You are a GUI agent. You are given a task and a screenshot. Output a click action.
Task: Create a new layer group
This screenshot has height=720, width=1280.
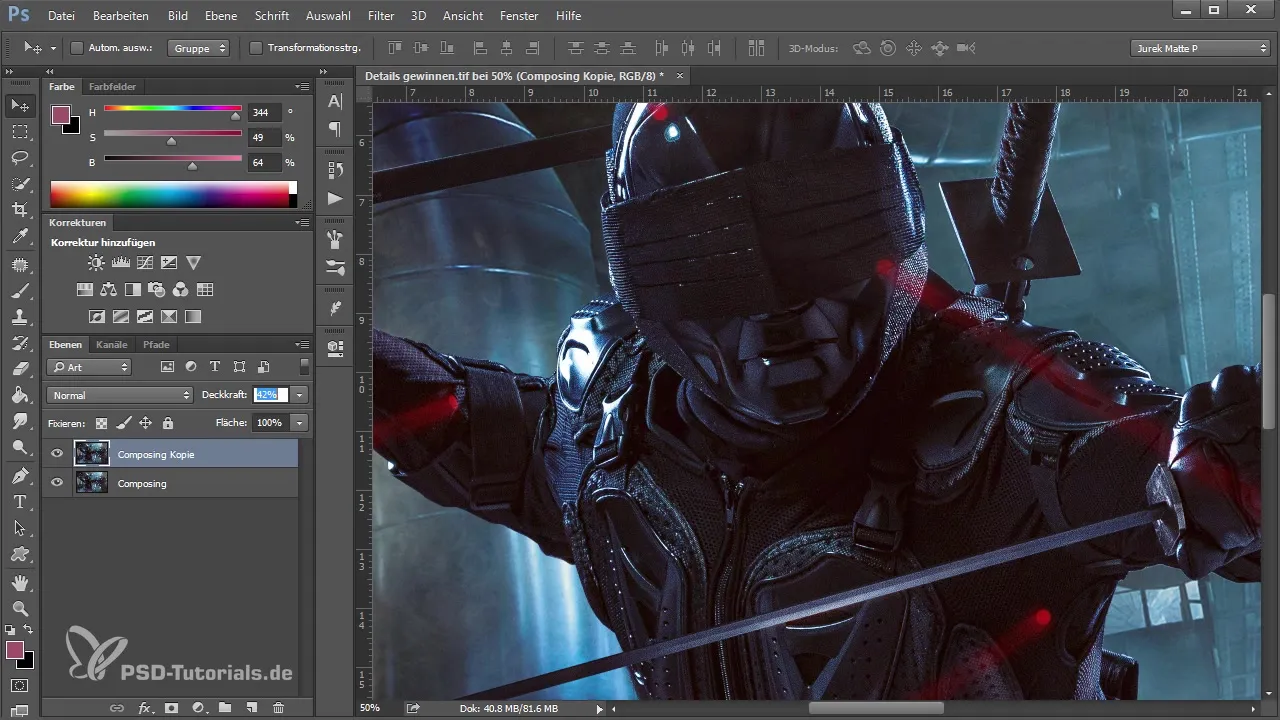pos(225,708)
